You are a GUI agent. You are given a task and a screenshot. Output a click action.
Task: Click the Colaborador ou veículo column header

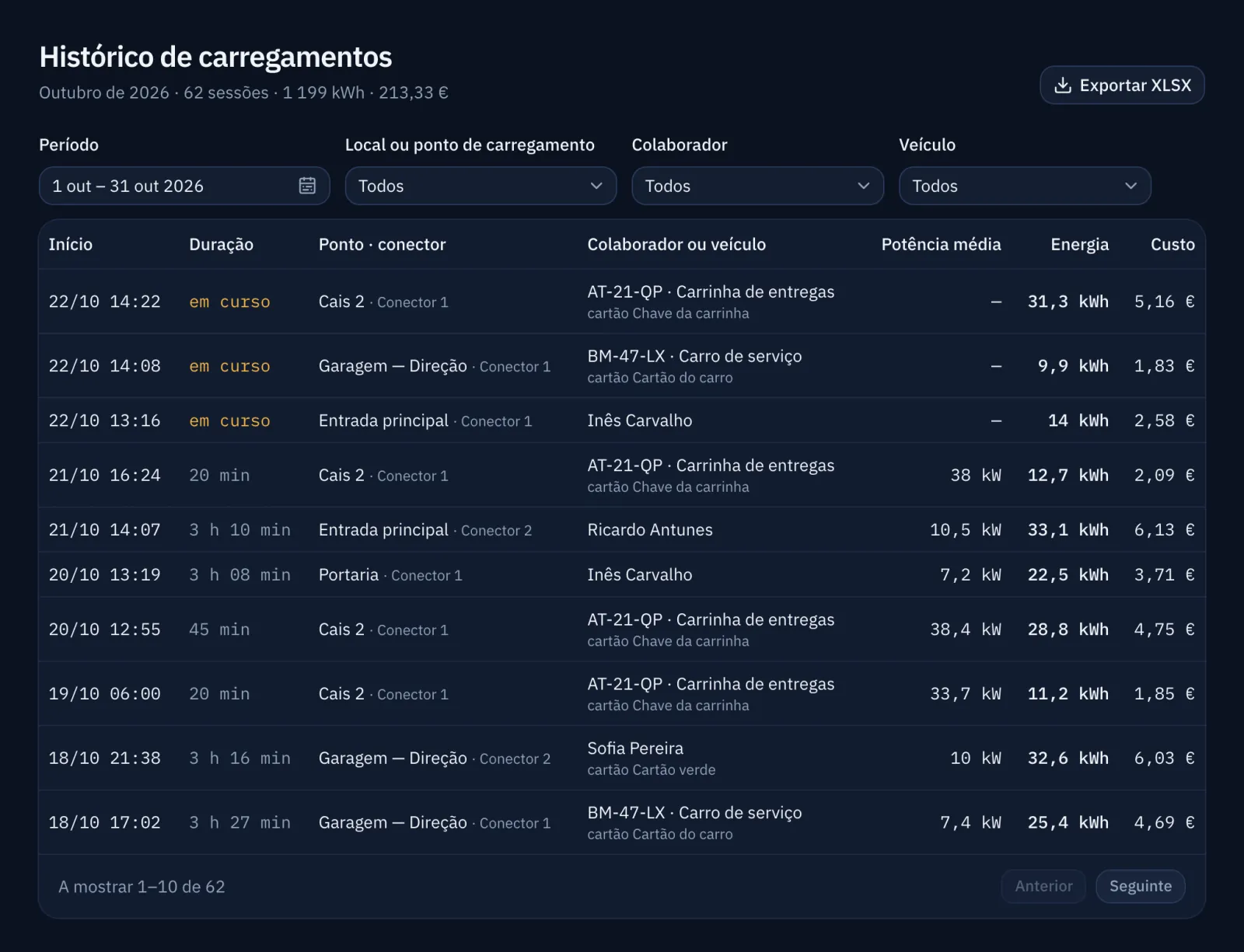[x=676, y=244]
